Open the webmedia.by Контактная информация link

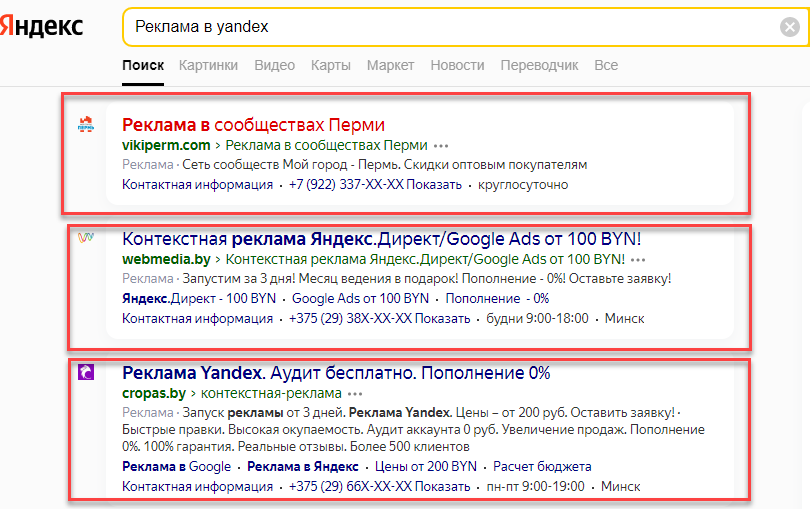coord(197,318)
